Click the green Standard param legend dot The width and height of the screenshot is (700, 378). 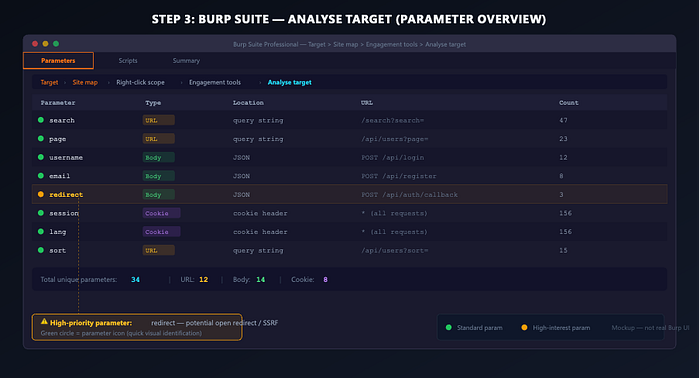click(x=449, y=328)
